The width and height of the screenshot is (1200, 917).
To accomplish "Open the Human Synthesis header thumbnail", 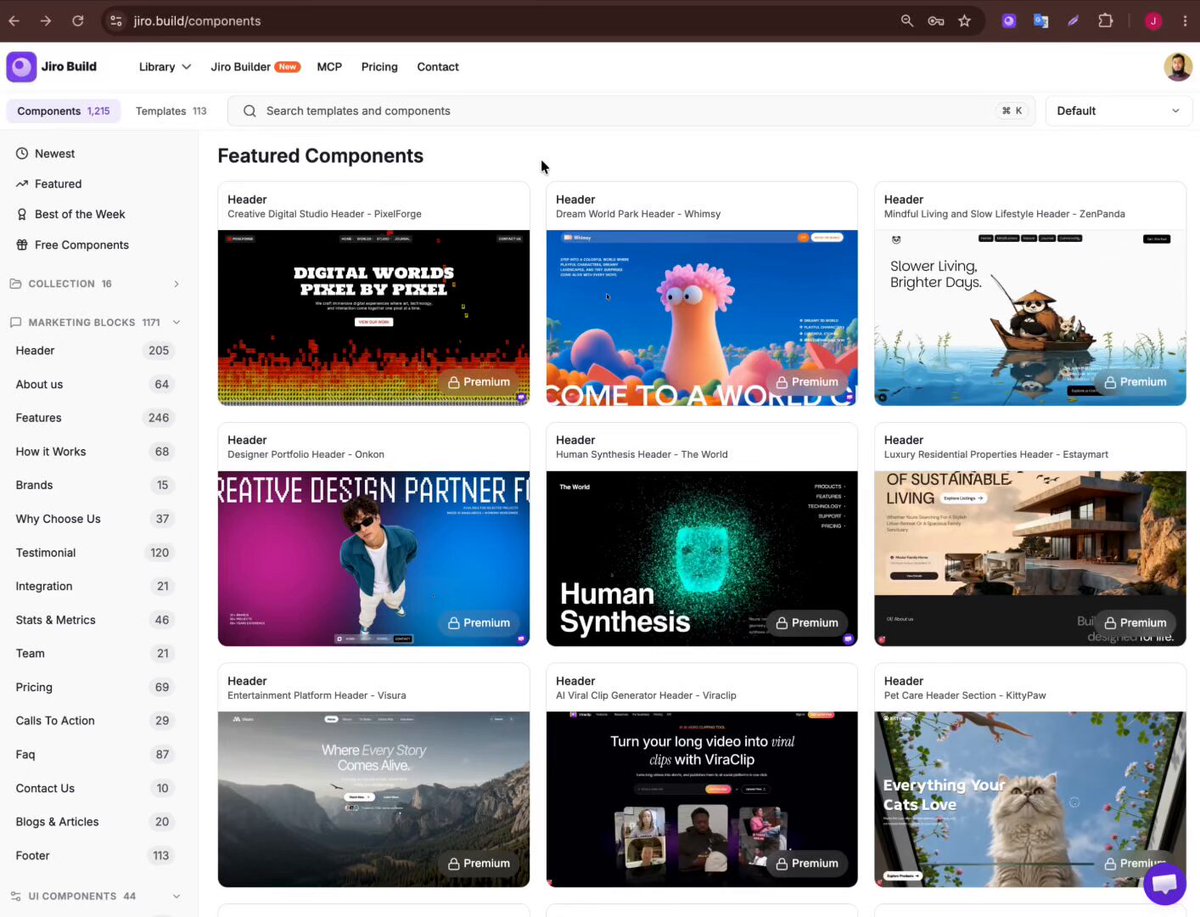I will 702,558.
